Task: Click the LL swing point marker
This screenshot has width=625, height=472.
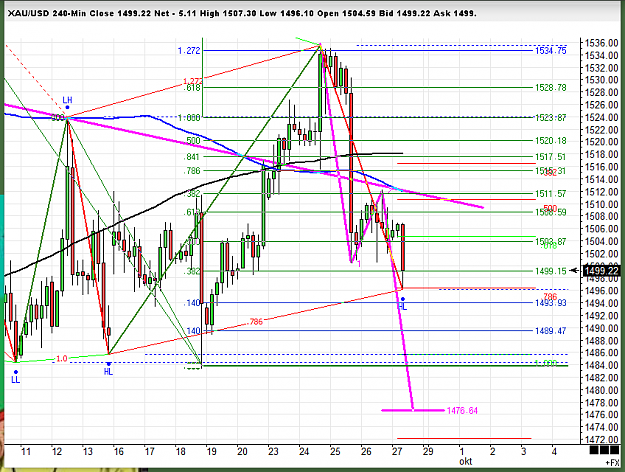Action: pos(16,380)
